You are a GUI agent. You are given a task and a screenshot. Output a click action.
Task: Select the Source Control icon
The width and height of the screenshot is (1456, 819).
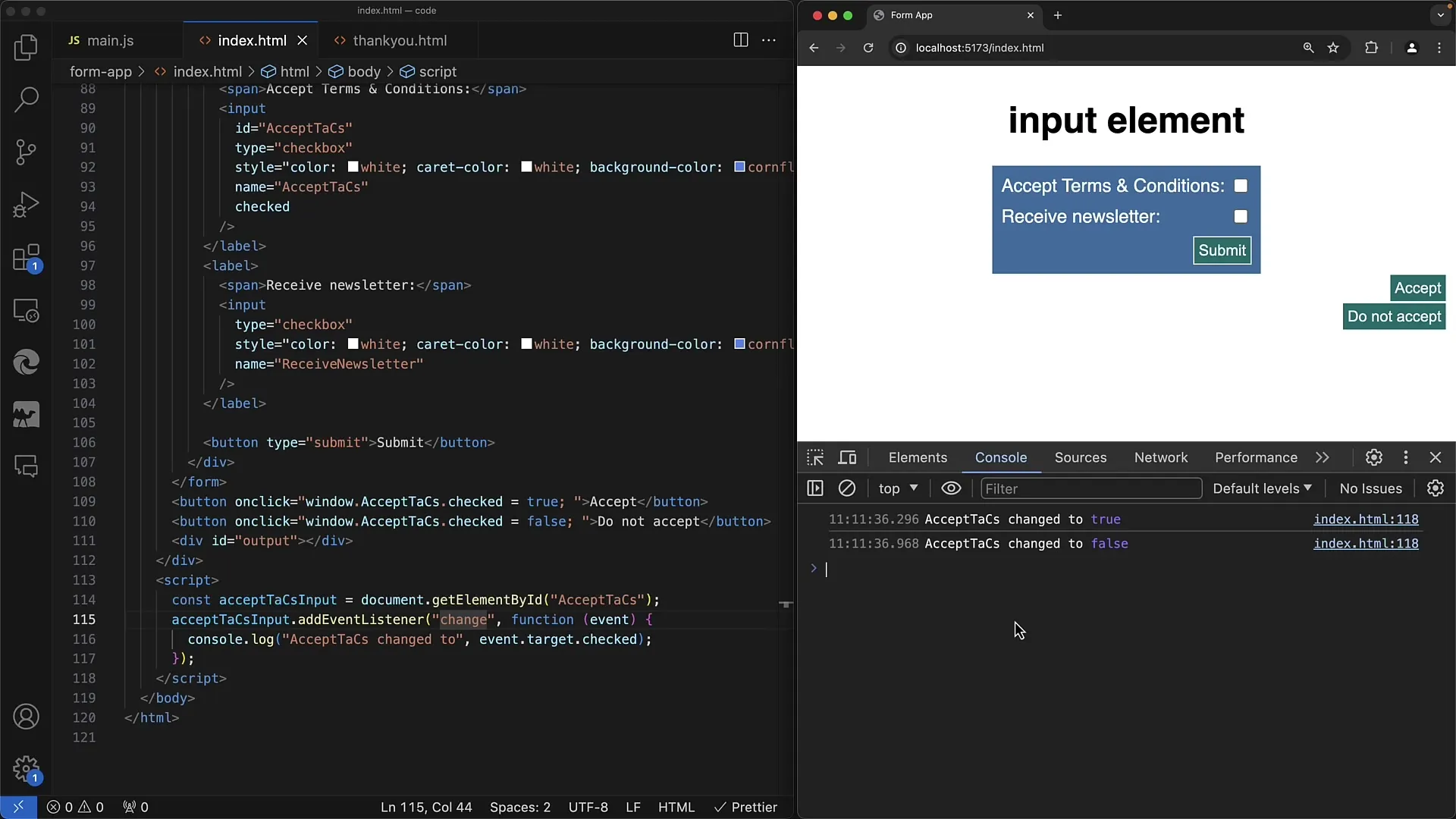click(27, 150)
